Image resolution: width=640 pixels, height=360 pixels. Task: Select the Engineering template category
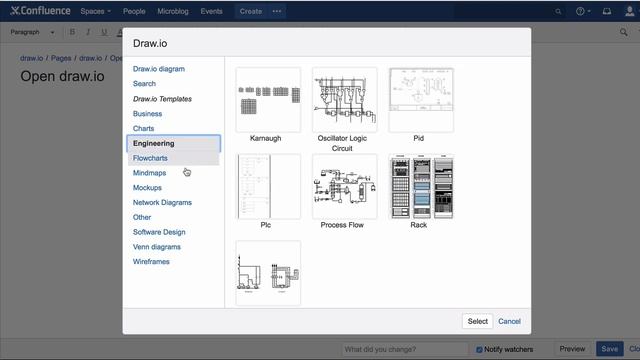click(x=173, y=143)
